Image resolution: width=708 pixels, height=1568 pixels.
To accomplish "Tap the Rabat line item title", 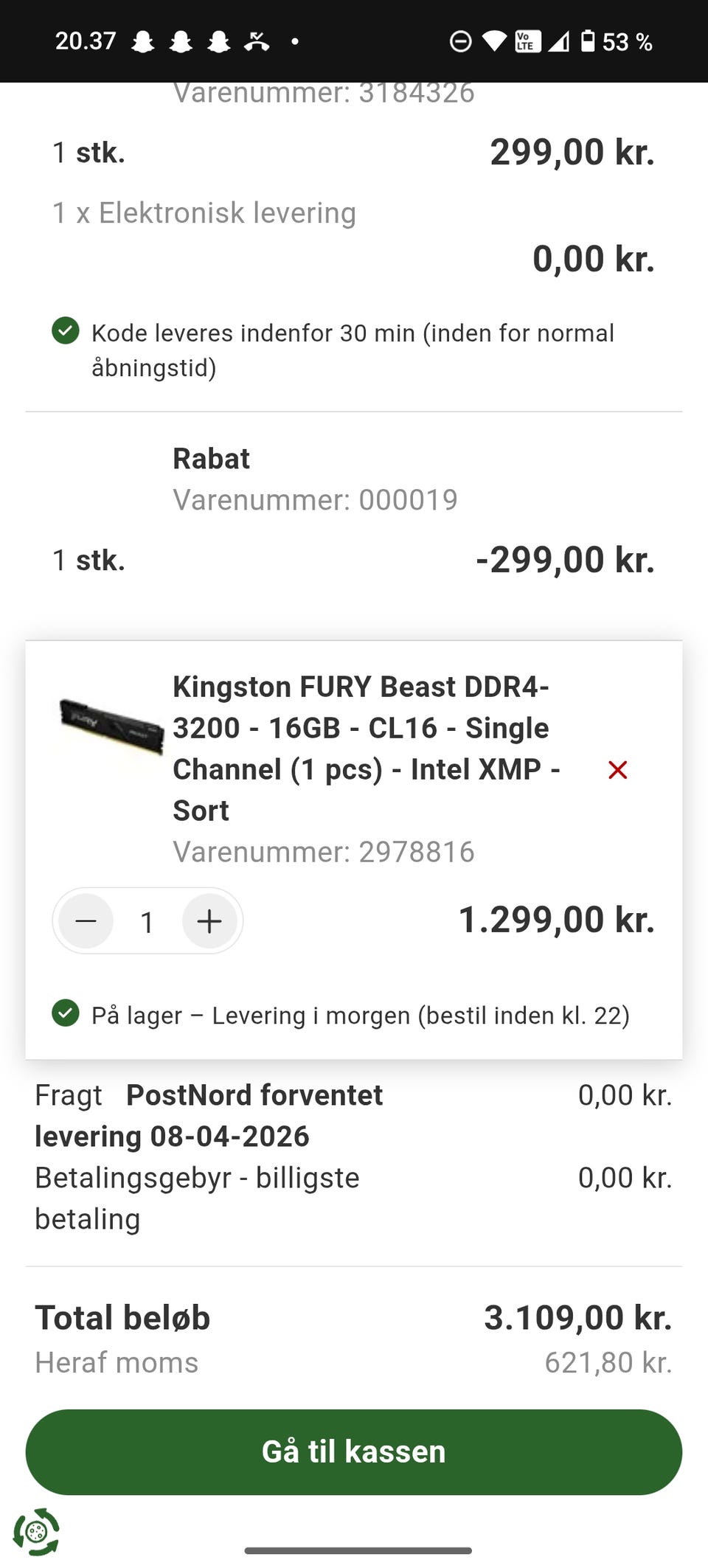I will (211, 459).
